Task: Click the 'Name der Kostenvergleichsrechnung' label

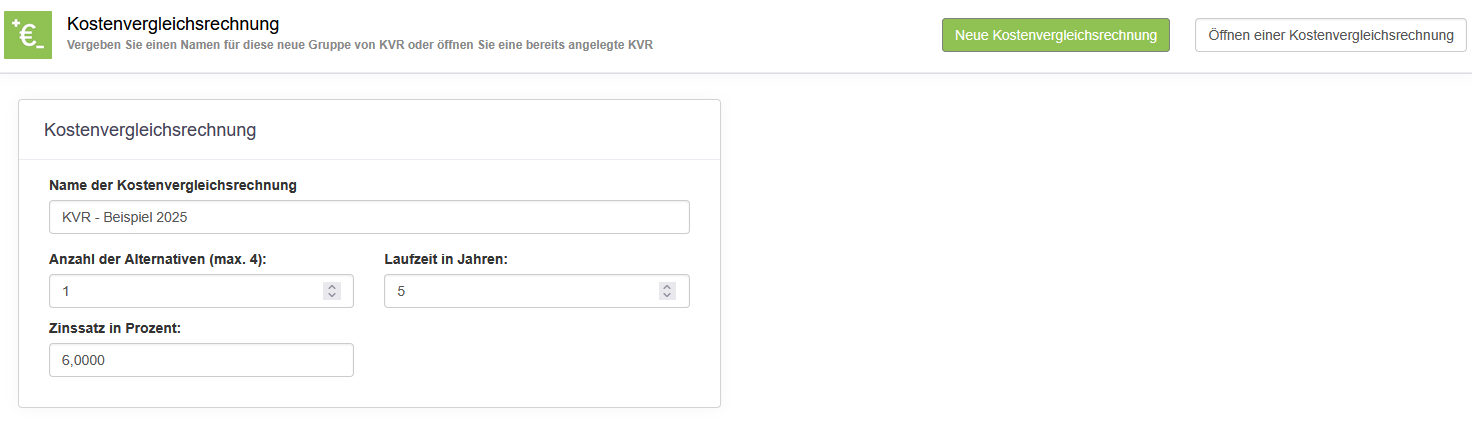Action: pos(173,185)
